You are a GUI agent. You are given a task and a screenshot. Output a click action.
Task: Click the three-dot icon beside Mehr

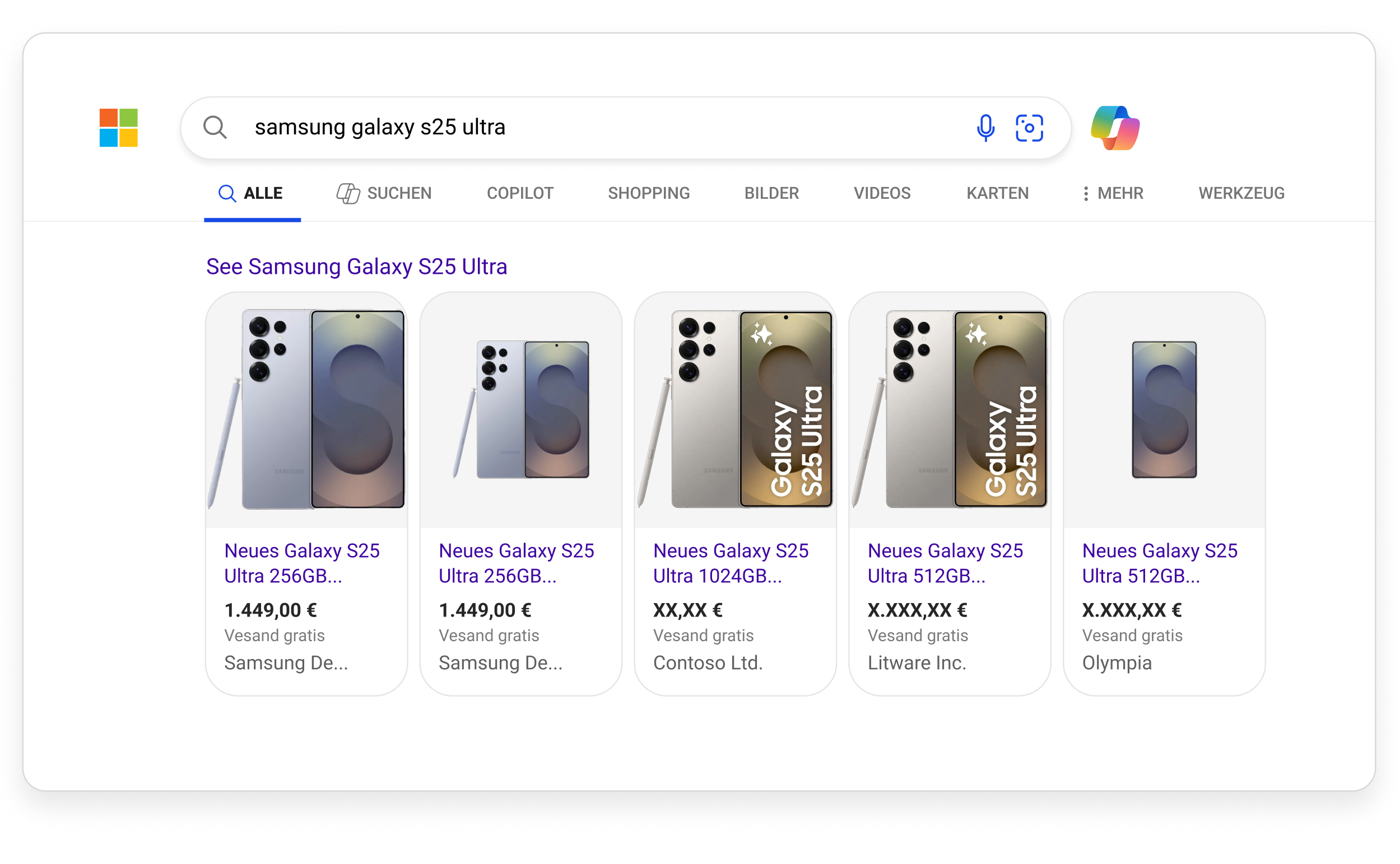[1086, 194]
